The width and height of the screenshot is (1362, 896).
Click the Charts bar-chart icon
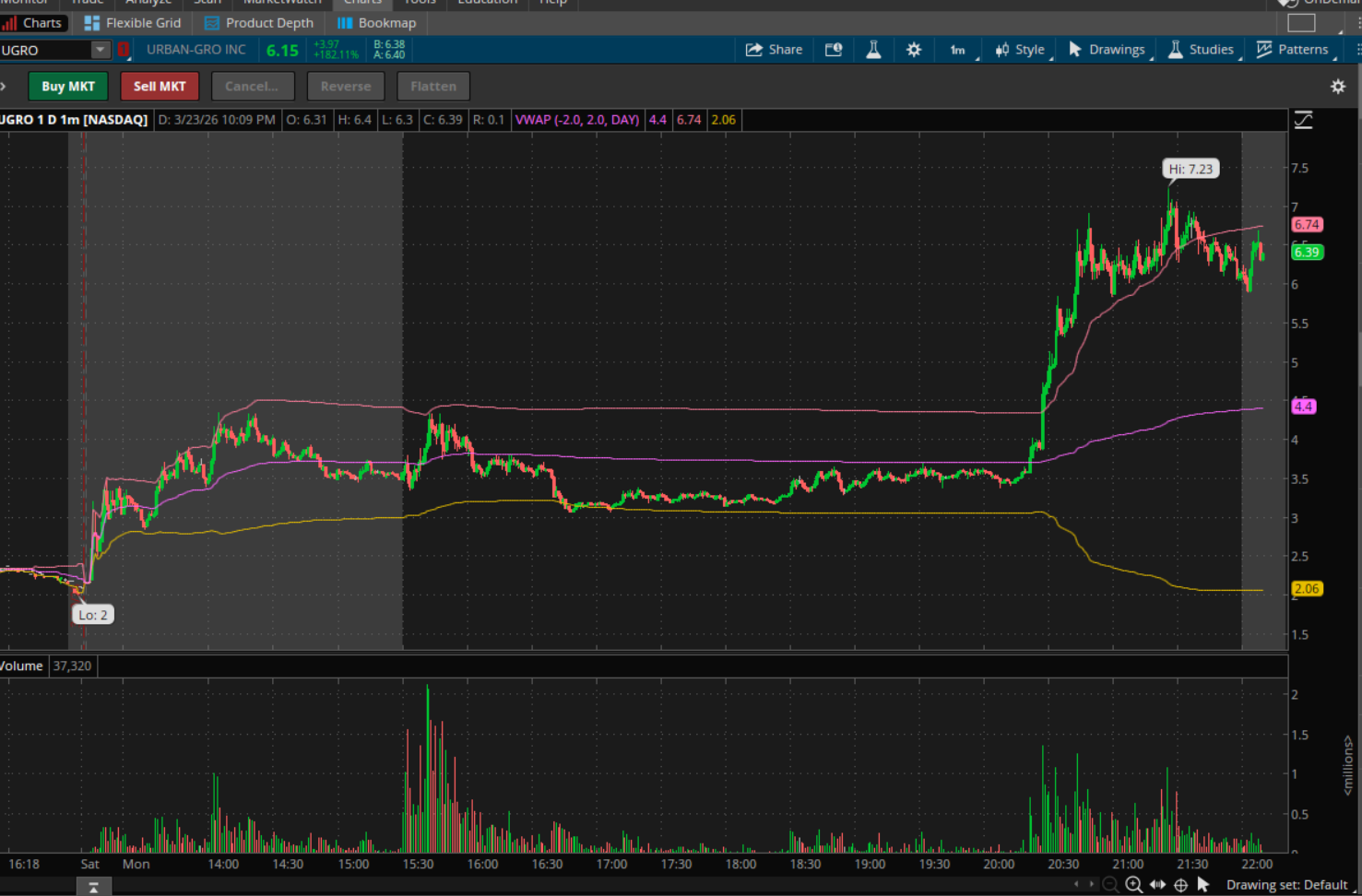tap(9, 23)
